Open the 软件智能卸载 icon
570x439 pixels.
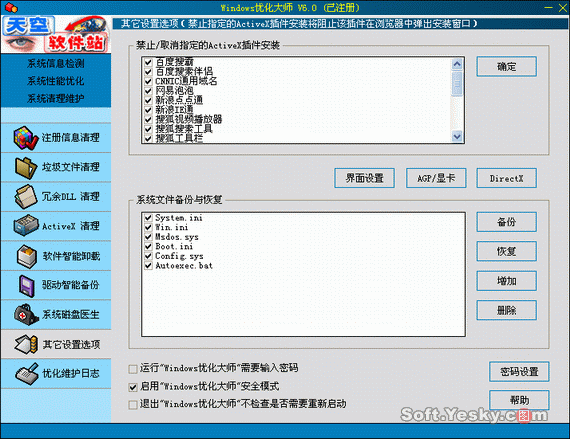tap(27, 256)
